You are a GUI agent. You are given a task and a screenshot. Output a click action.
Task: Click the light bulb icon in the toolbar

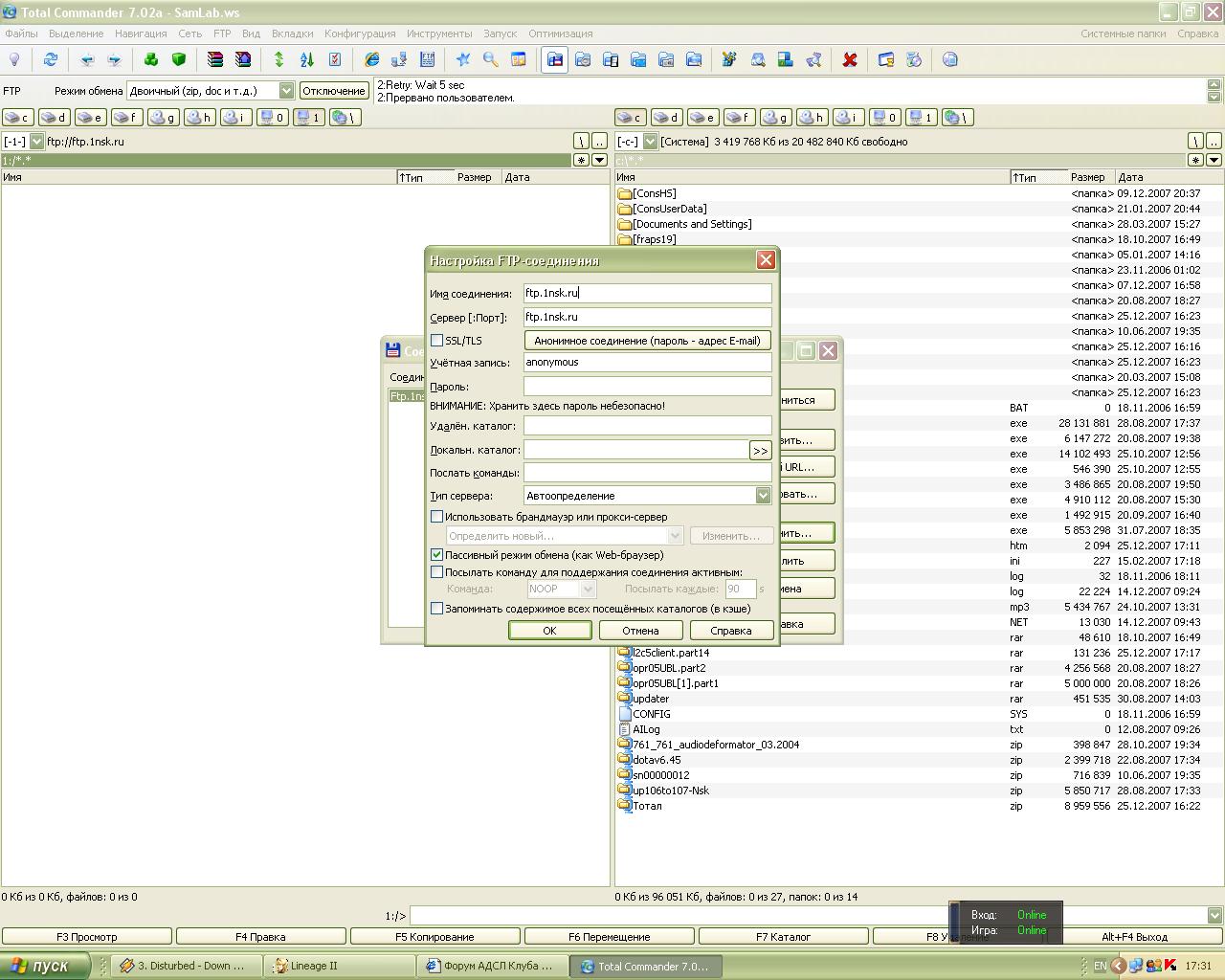(14, 59)
